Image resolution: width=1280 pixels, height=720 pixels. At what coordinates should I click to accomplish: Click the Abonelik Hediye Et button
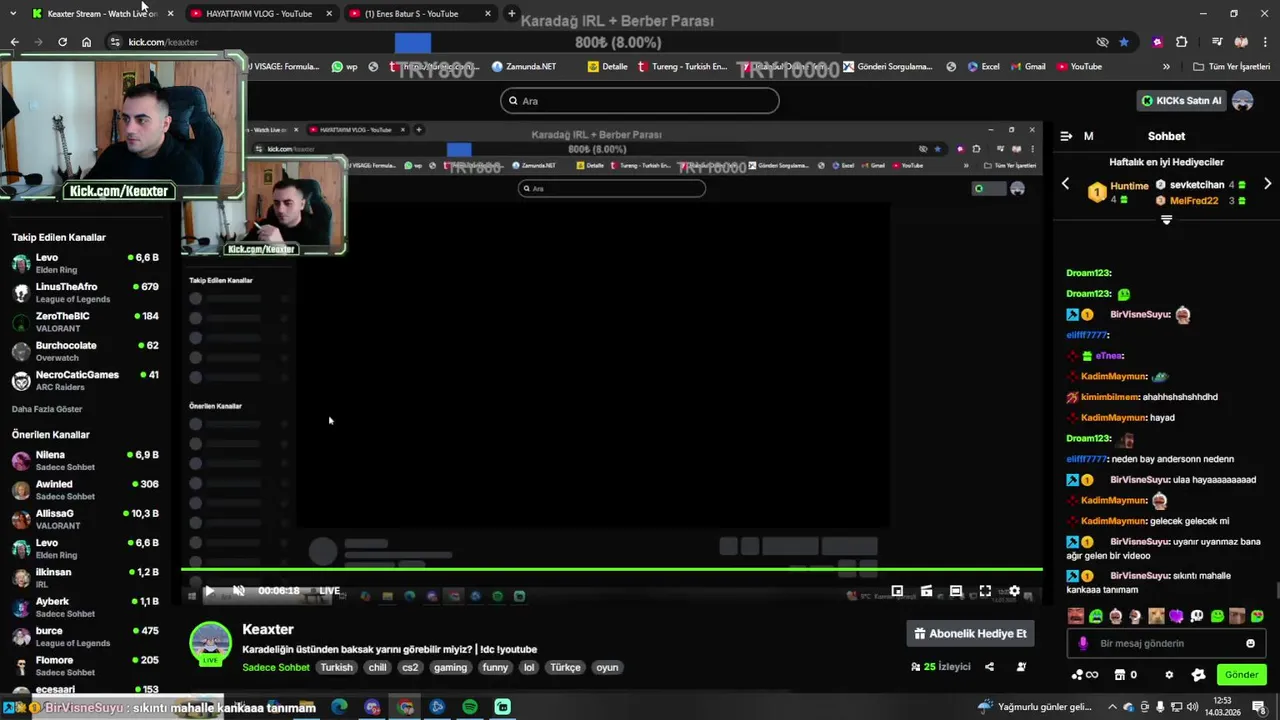[x=970, y=633]
